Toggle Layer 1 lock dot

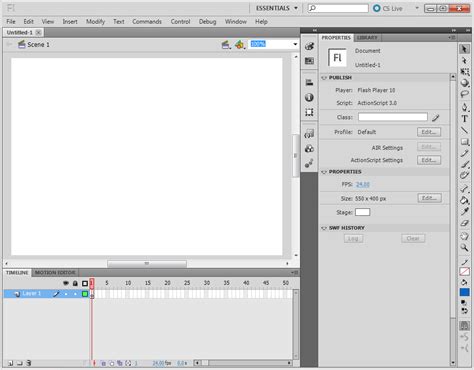point(75,294)
